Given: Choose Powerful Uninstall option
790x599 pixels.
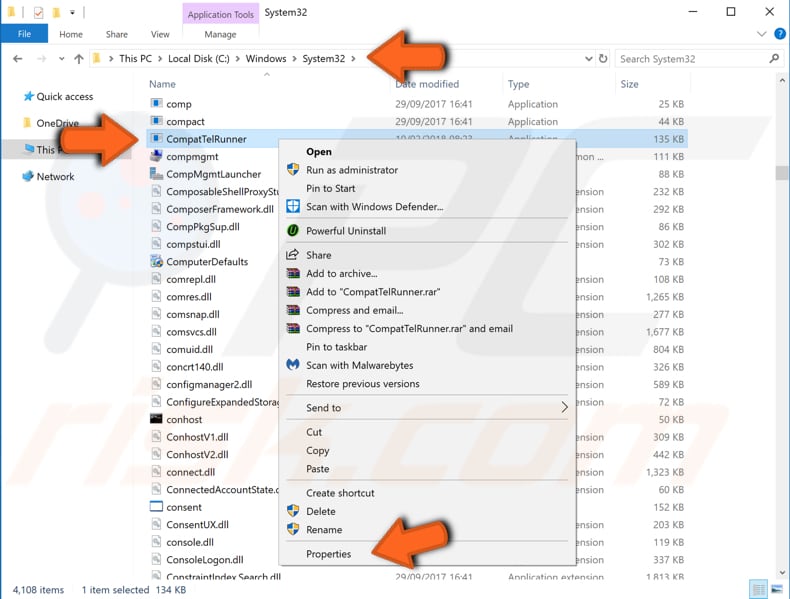Looking at the screenshot, I should point(346,231).
